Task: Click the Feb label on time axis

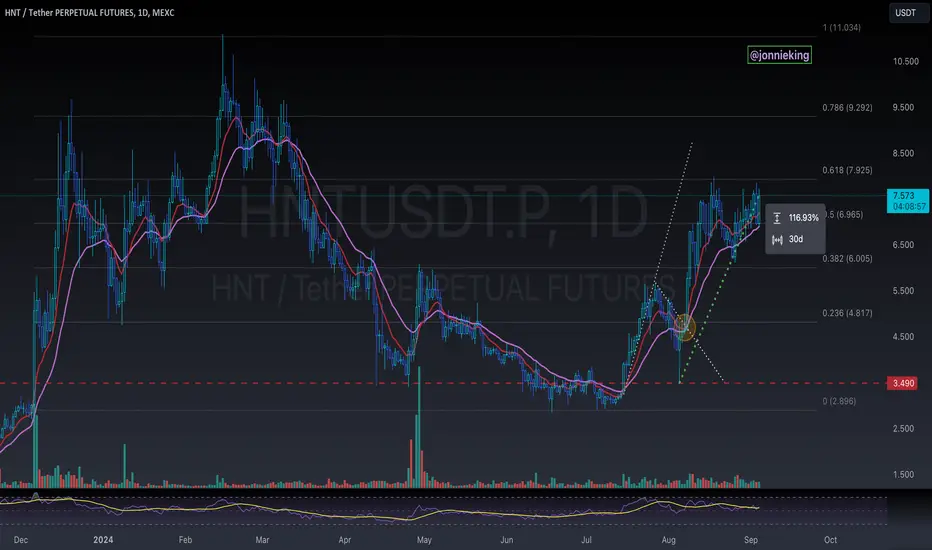Action: click(x=185, y=540)
